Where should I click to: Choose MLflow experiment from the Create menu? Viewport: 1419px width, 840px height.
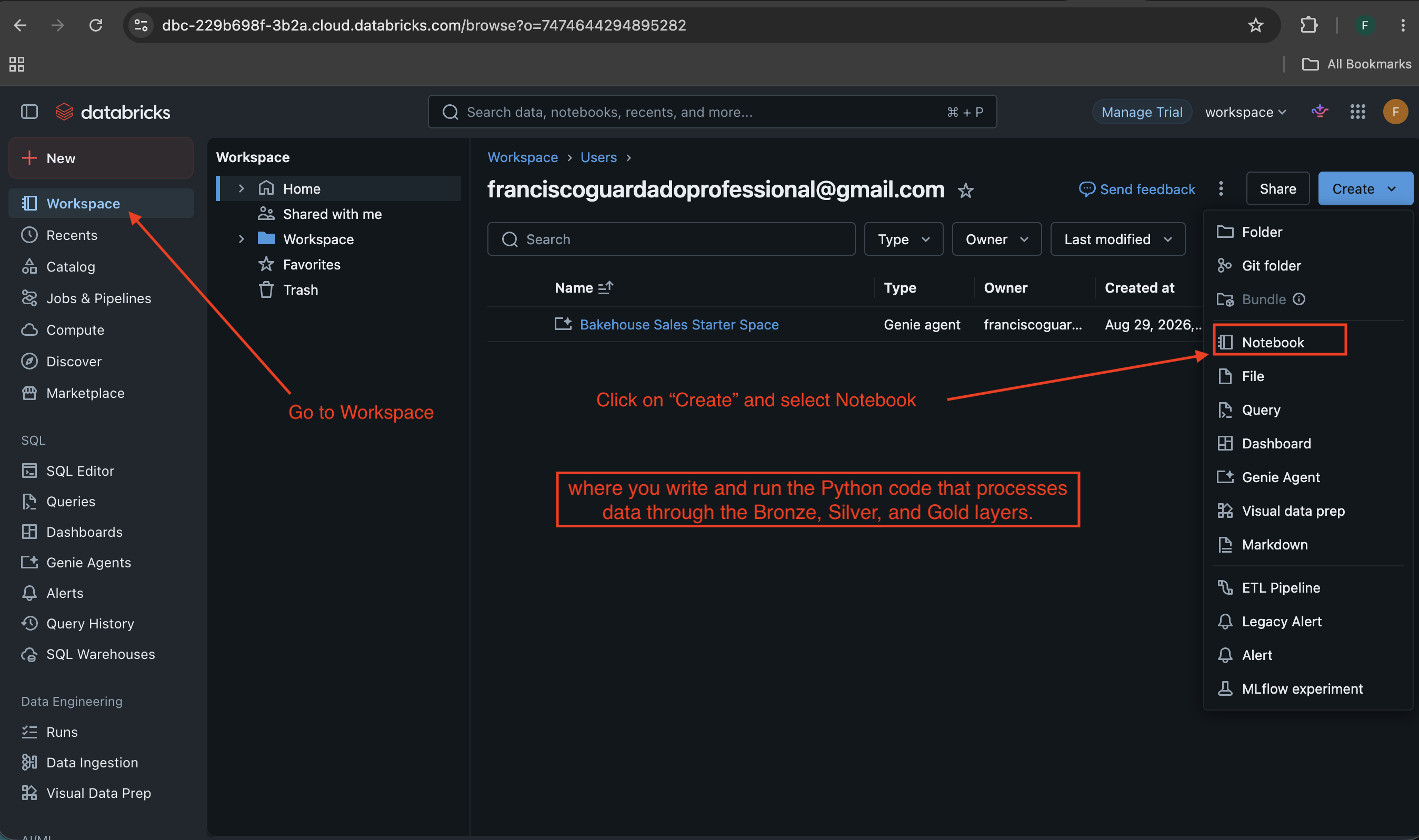[1308, 689]
